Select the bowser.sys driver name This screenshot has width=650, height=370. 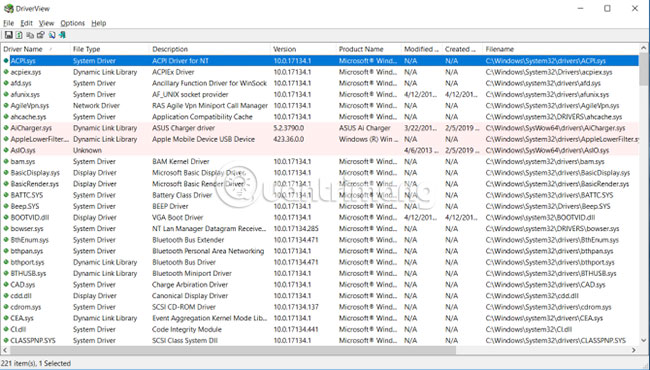[x=27, y=228]
